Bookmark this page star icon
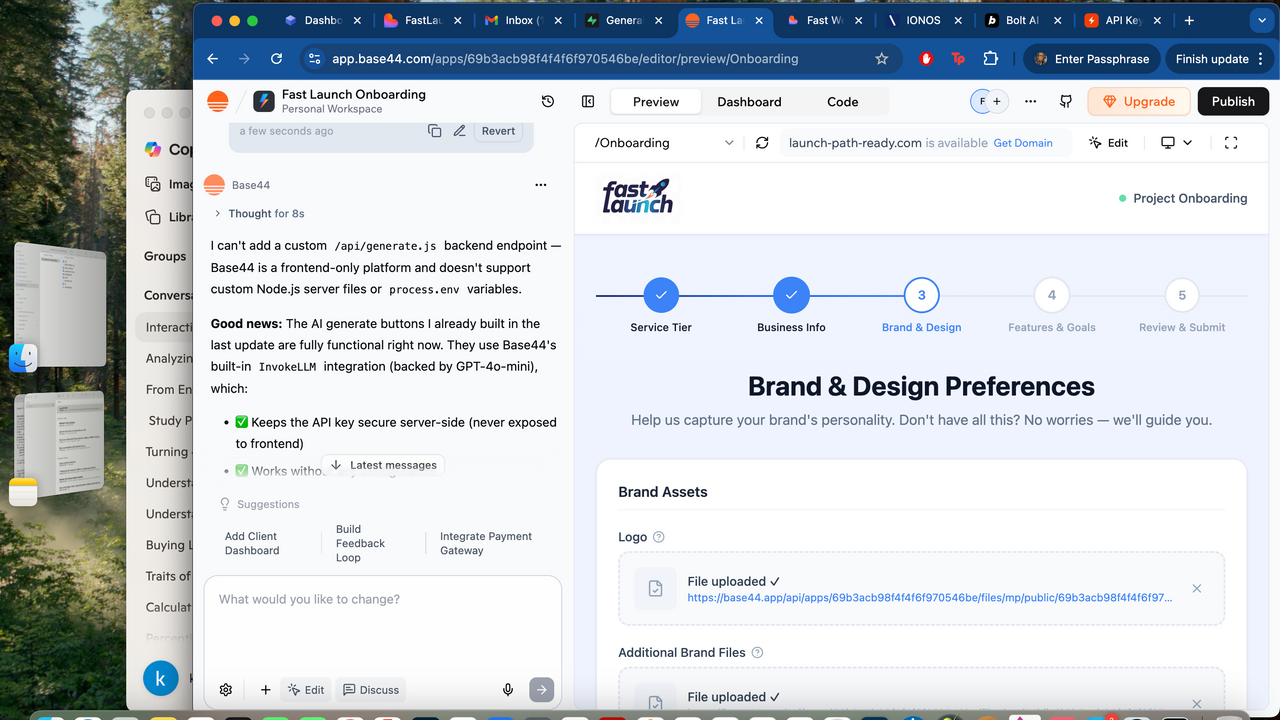The width and height of the screenshot is (1280, 720). [x=881, y=59]
